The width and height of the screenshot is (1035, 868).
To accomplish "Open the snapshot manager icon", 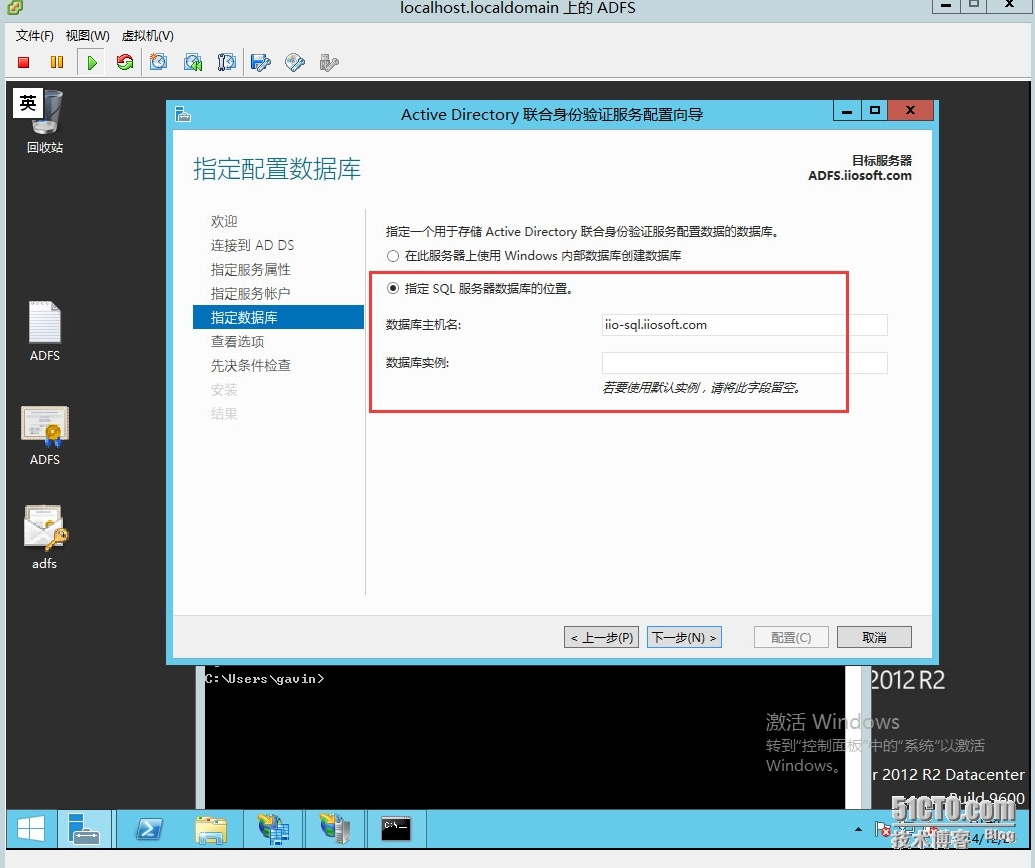I will [x=226, y=63].
